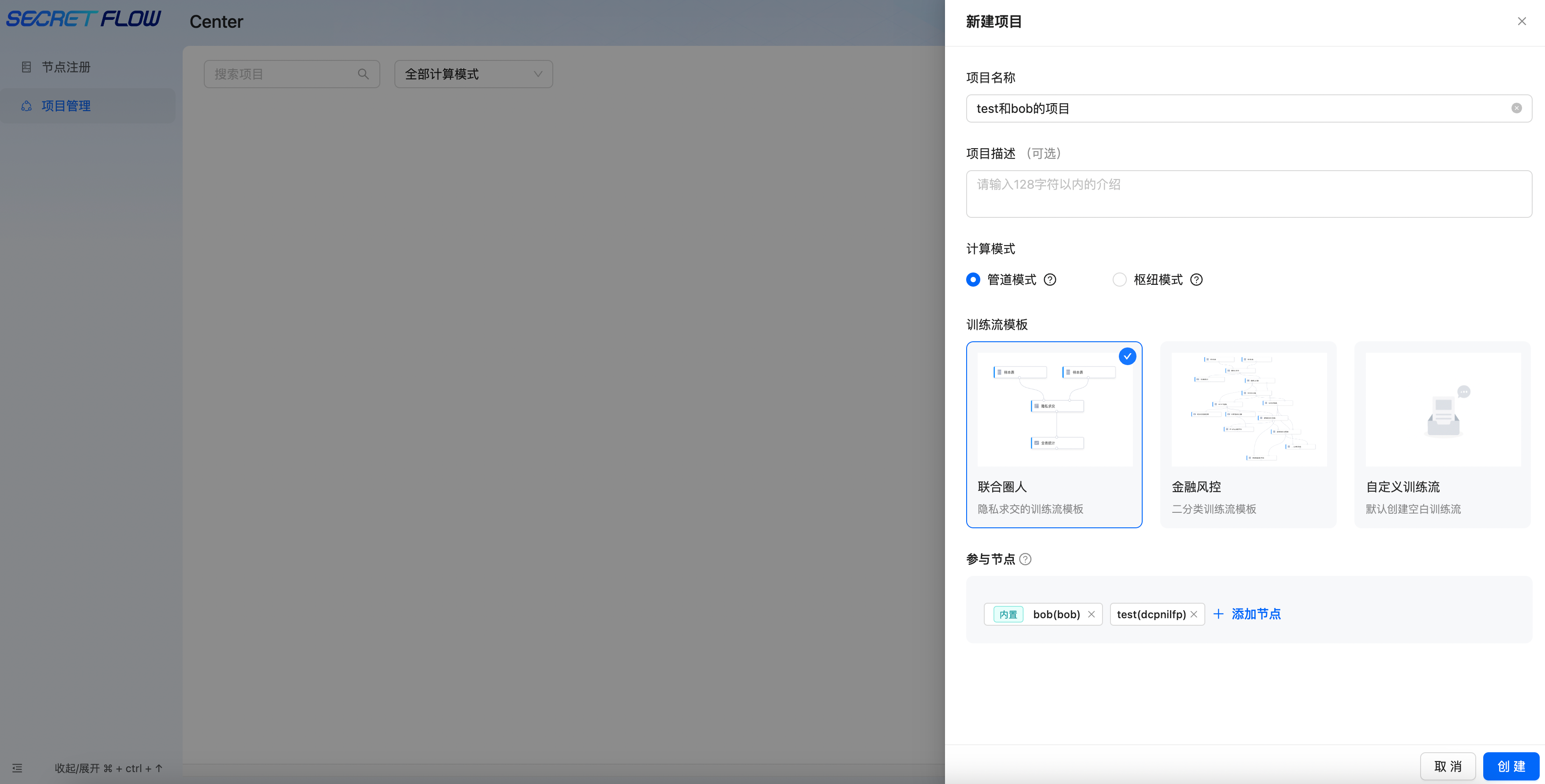This screenshot has height=784, width=1545.
Task: Click the search magnifier icon
Action: (x=363, y=75)
